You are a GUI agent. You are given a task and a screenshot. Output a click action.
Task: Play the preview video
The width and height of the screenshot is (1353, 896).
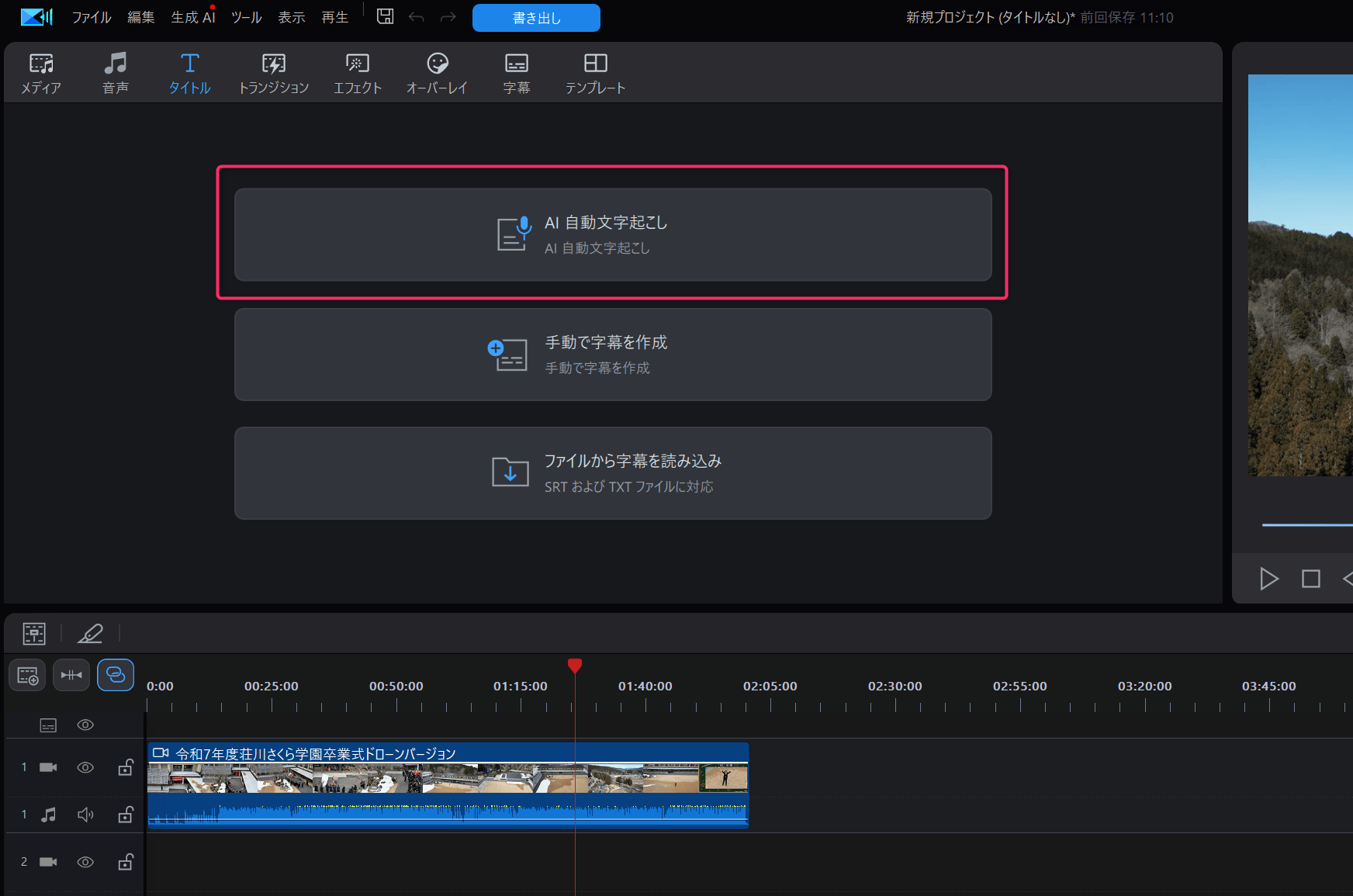coord(1268,579)
